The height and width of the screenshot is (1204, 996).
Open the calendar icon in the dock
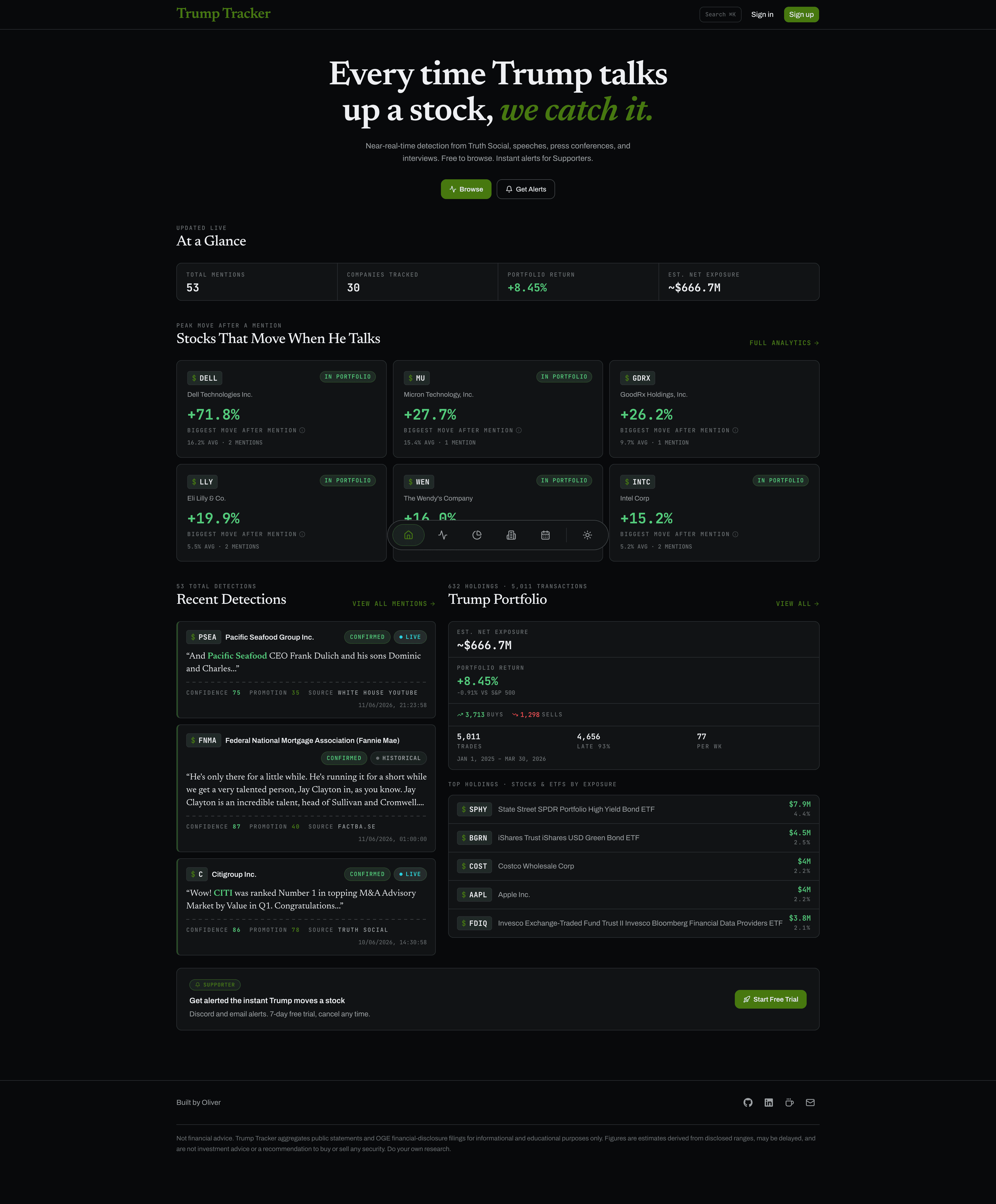545,535
